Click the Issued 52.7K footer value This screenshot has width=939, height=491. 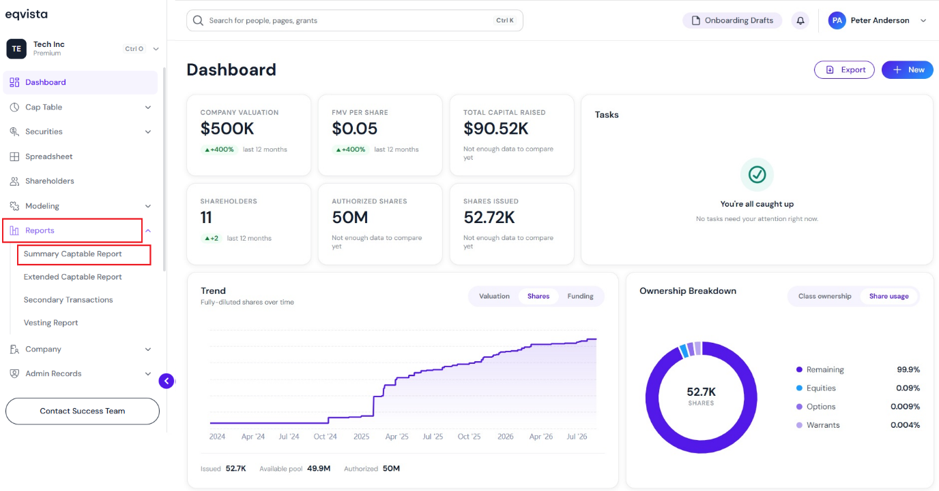tap(236, 468)
